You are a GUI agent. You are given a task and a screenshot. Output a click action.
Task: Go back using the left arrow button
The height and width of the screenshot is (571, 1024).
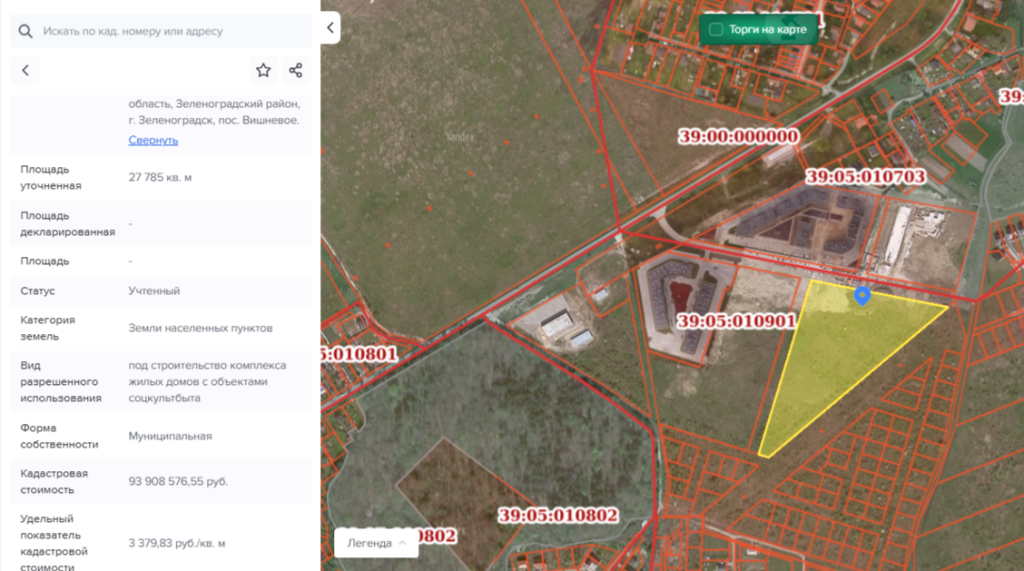coord(25,70)
